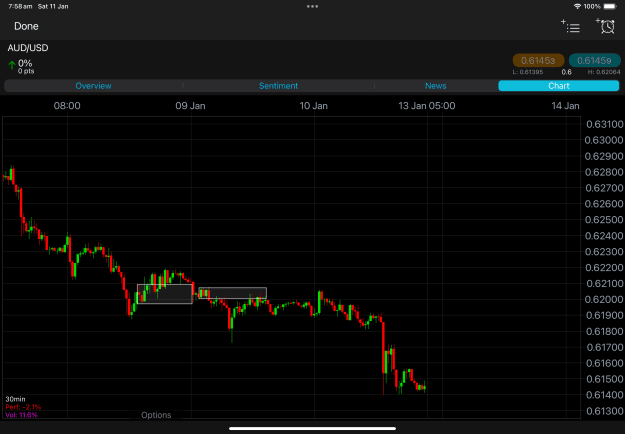
Task: Tap the 10 Jan date label
Action: 313,106
